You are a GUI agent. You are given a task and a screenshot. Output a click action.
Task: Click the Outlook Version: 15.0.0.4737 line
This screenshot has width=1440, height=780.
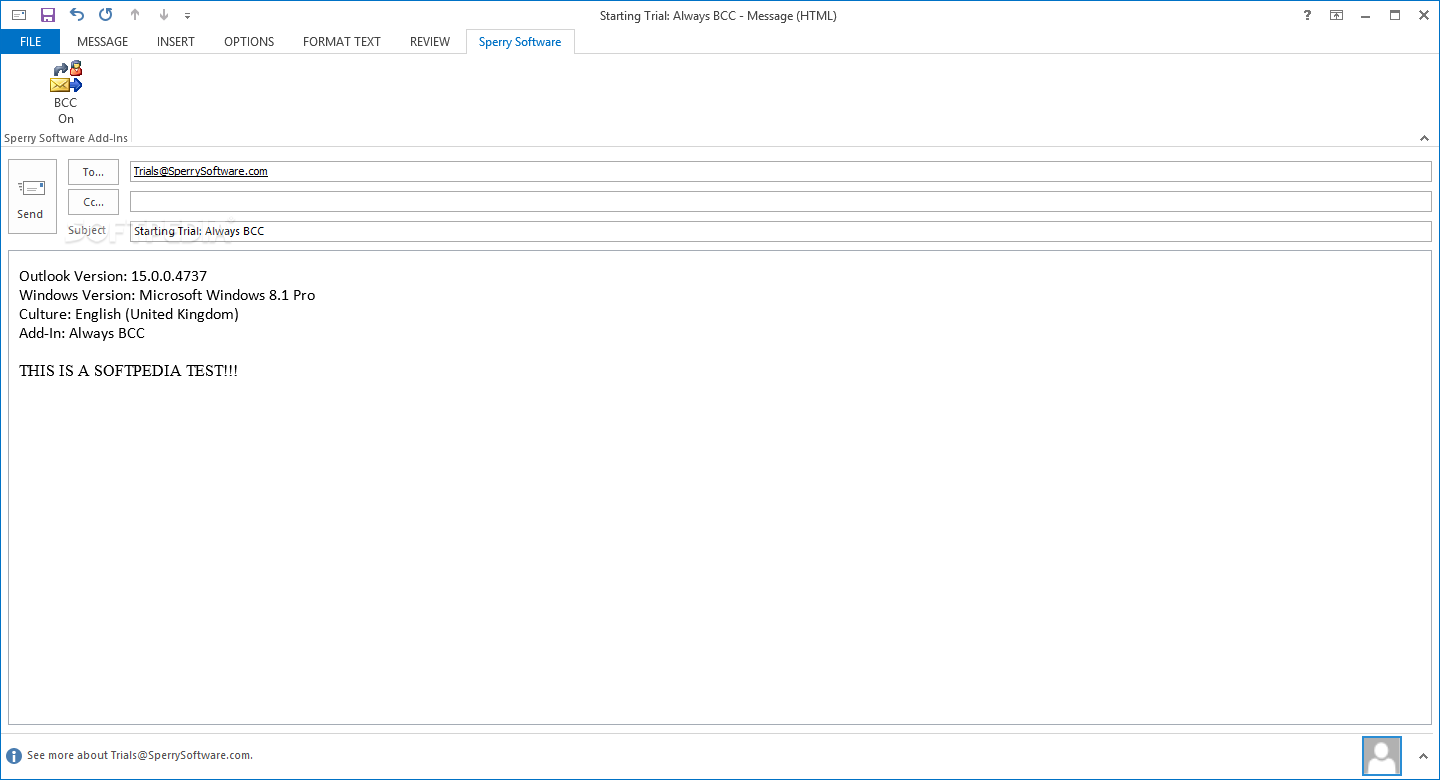tap(113, 276)
